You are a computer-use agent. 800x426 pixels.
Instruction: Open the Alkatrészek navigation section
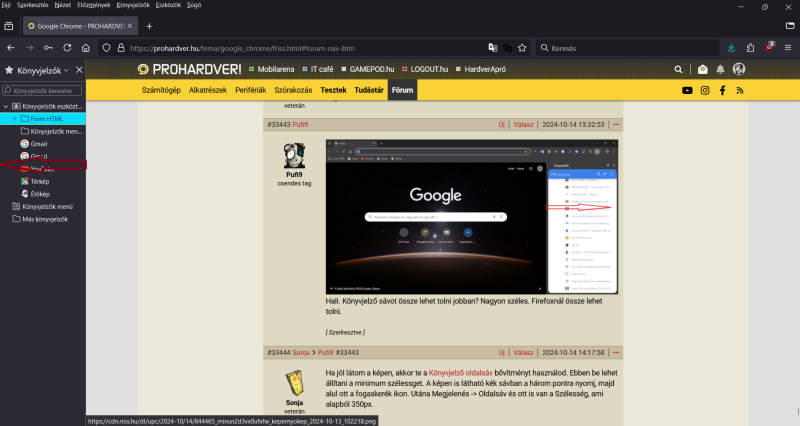(208, 90)
